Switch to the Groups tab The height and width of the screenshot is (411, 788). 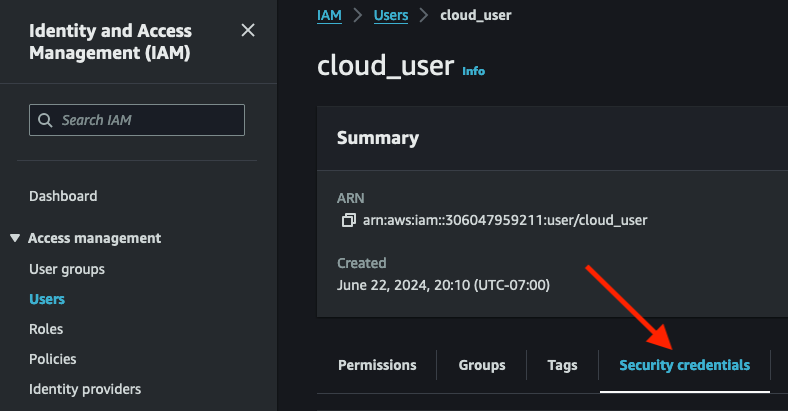[482, 365]
